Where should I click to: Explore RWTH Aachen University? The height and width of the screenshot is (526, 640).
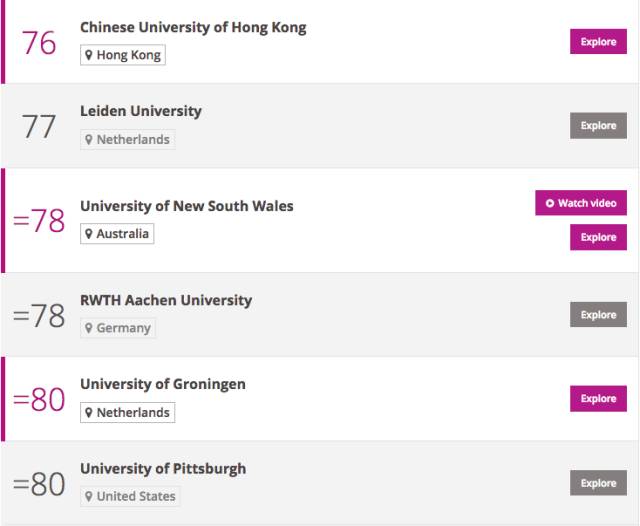click(x=598, y=315)
